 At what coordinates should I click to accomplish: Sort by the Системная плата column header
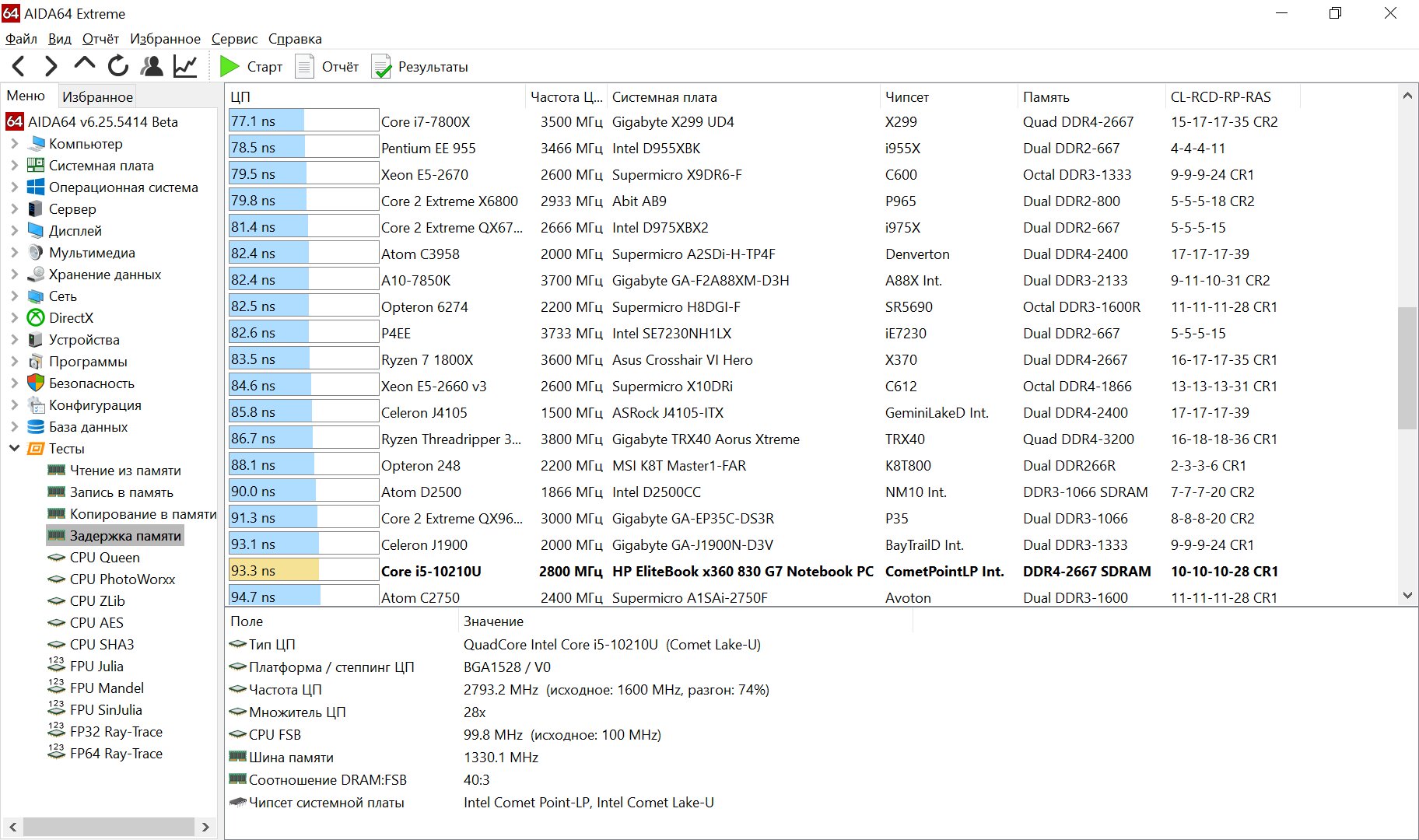[x=743, y=97]
